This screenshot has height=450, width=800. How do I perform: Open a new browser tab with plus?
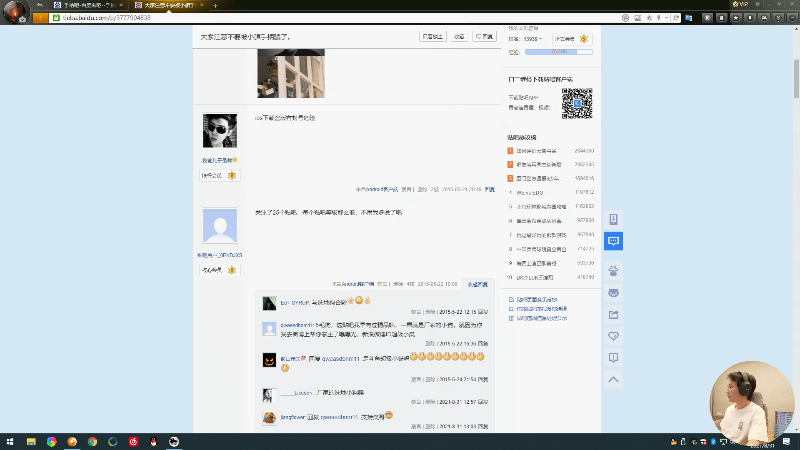[x=215, y=6]
